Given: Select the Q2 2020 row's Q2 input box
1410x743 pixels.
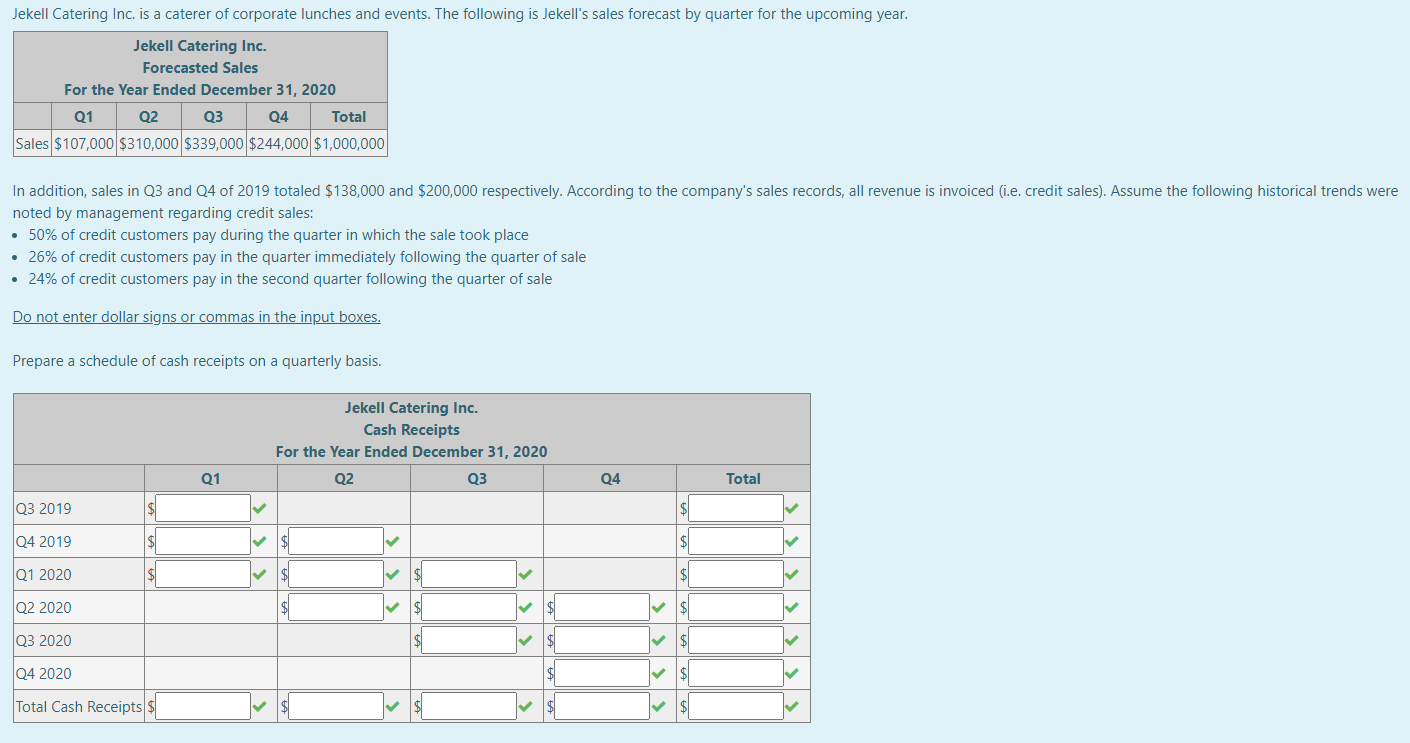Looking at the screenshot, I should 336,607.
